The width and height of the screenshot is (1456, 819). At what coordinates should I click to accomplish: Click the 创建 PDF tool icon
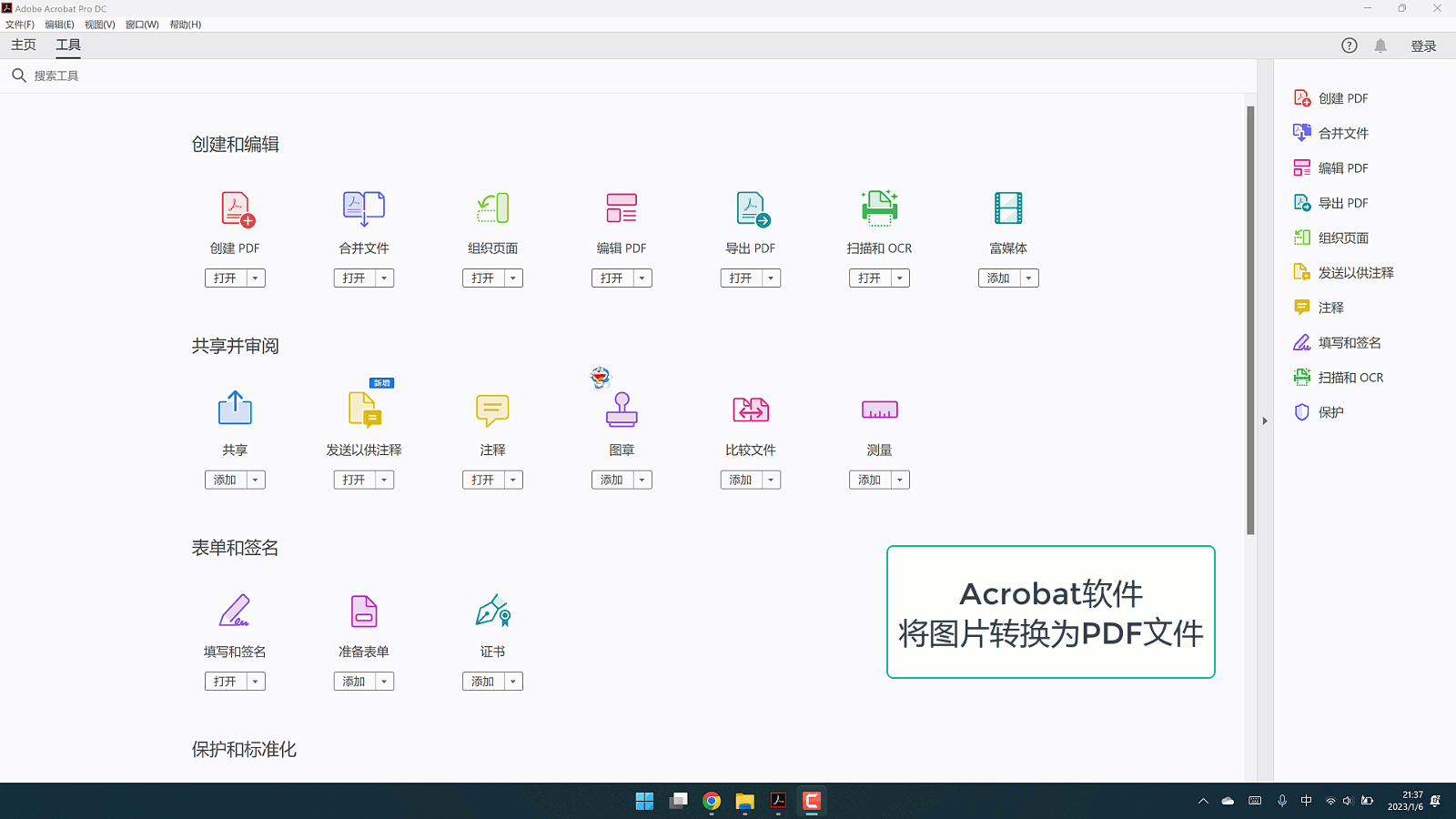coord(237,209)
